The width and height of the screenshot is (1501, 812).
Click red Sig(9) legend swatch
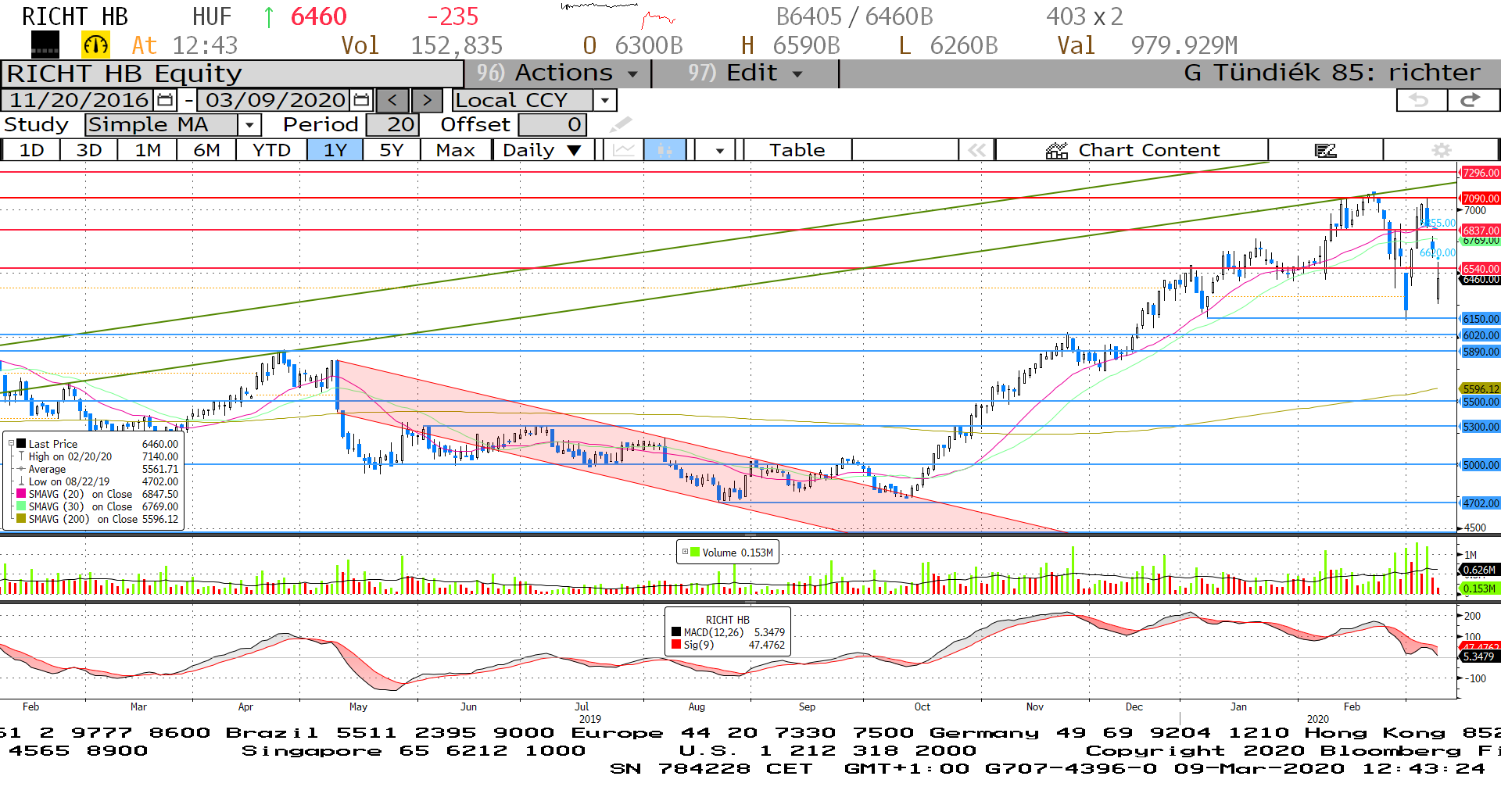[676, 644]
